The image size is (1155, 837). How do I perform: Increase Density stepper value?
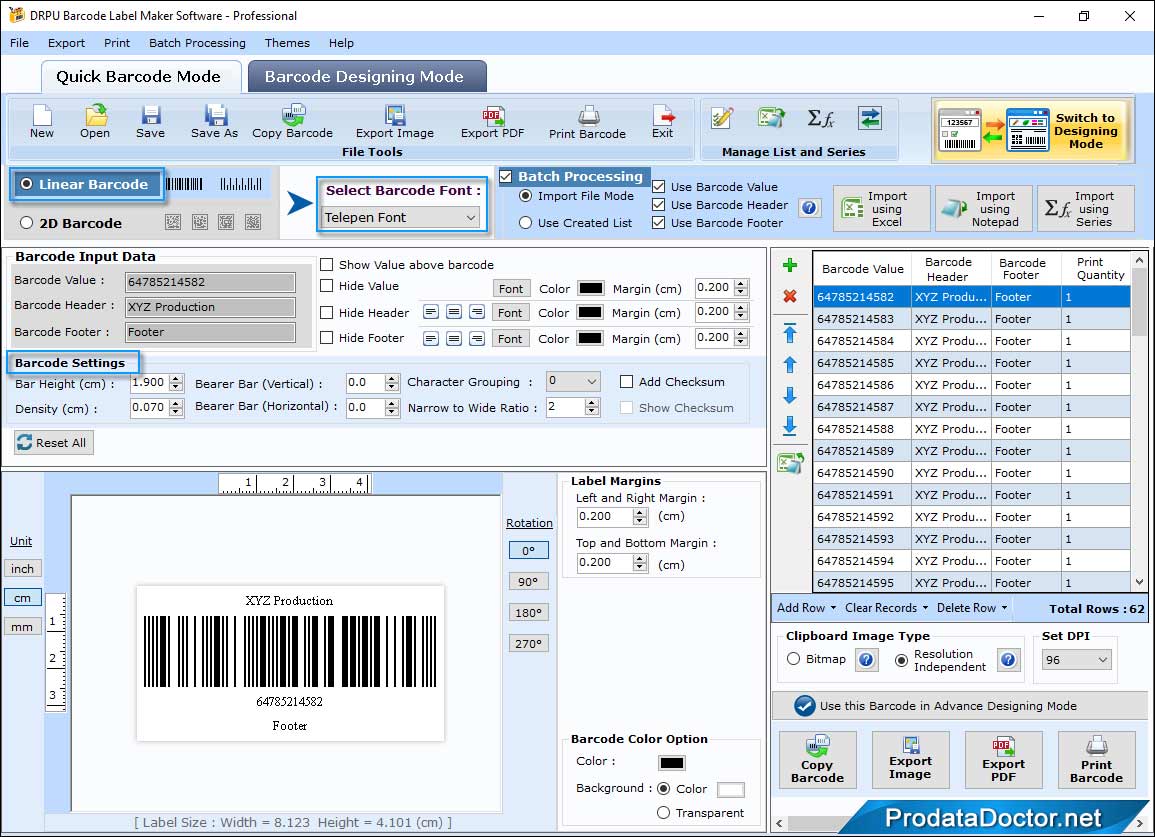pyautogui.click(x=176, y=404)
